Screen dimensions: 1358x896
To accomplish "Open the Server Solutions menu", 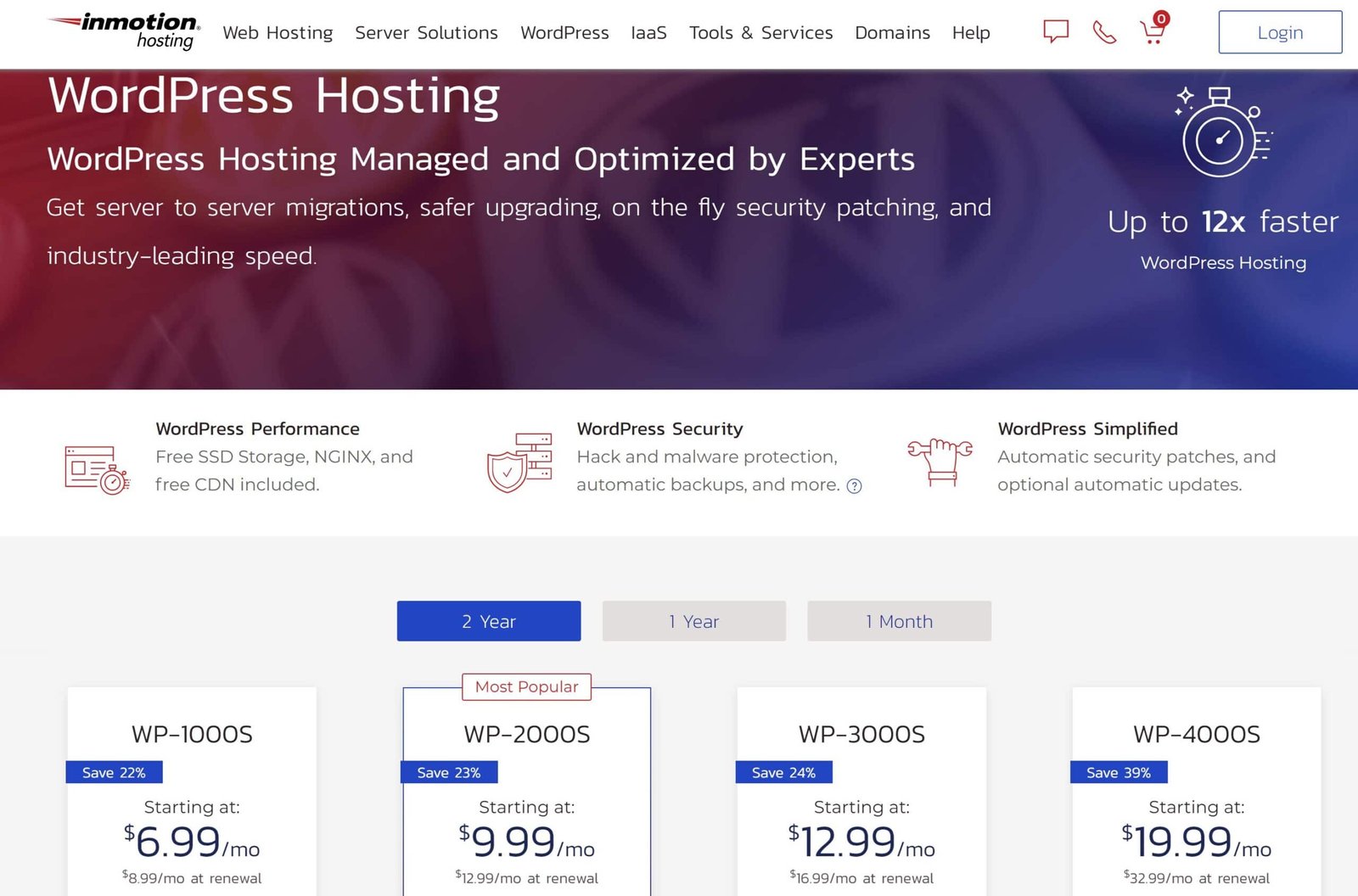I will click(x=426, y=32).
